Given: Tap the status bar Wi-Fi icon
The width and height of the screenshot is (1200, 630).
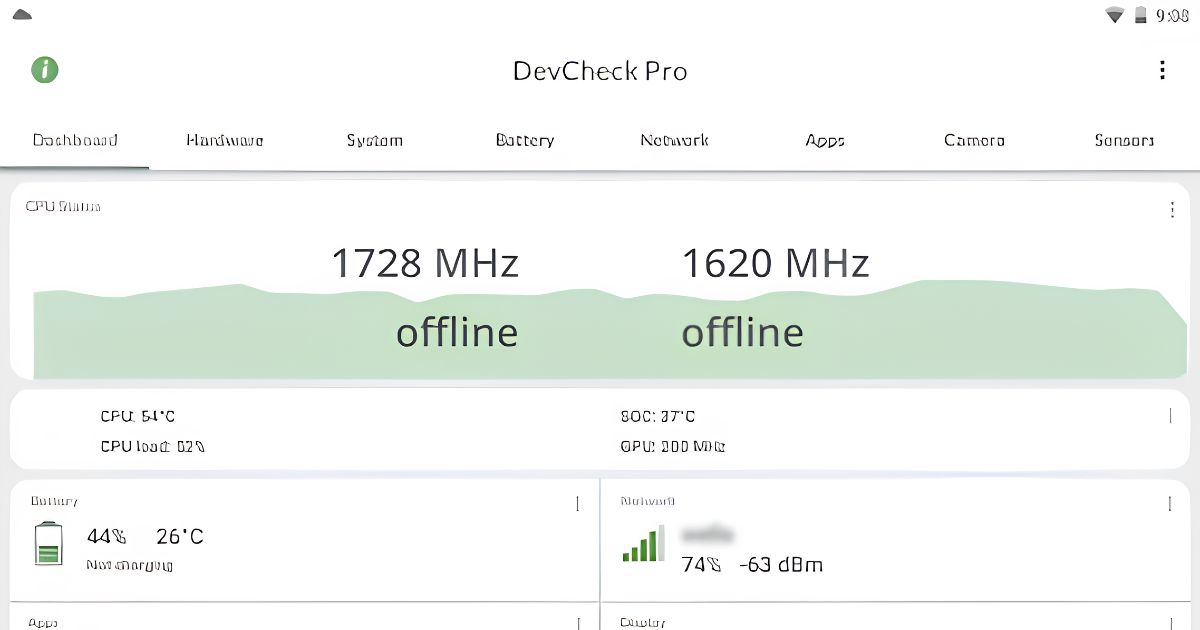Looking at the screenshot, I should coord(1114,15).
